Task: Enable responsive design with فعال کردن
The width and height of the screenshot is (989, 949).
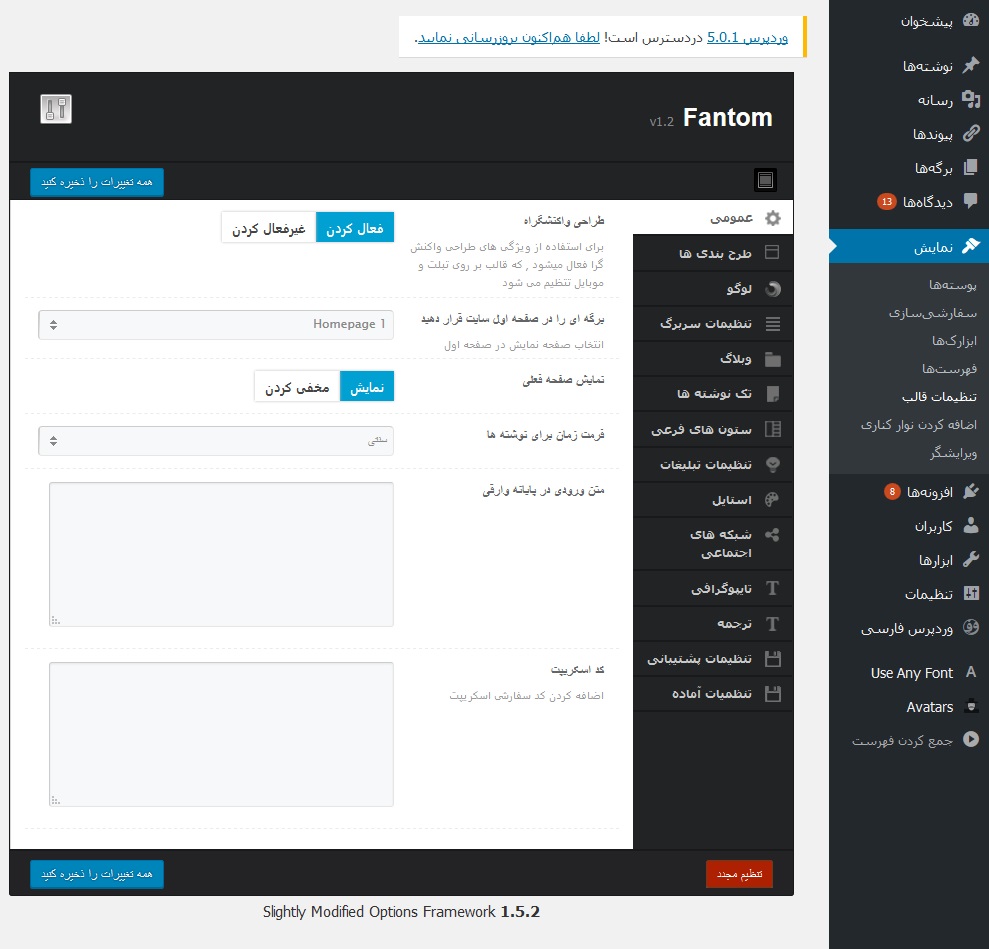Action: point(355,228)
